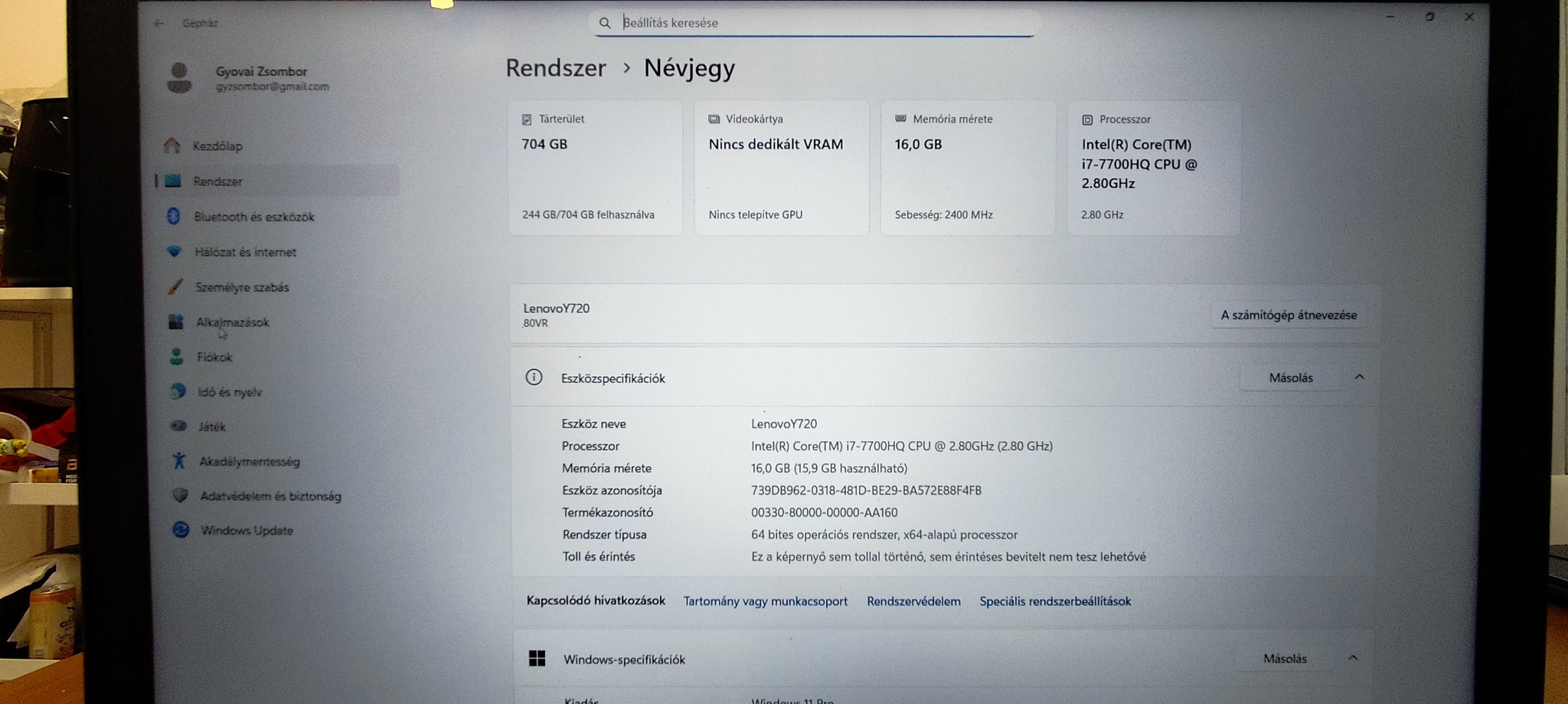Click the Eszköz neve value LenovoY720
This screenshot has height=704, width=1568.
(784, 424)
